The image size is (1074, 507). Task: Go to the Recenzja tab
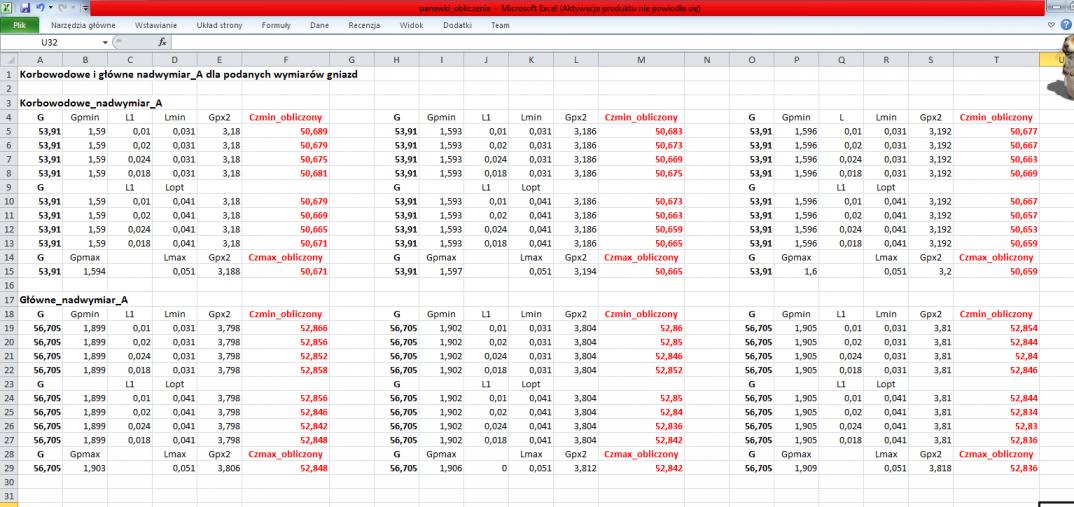point(364,25)
